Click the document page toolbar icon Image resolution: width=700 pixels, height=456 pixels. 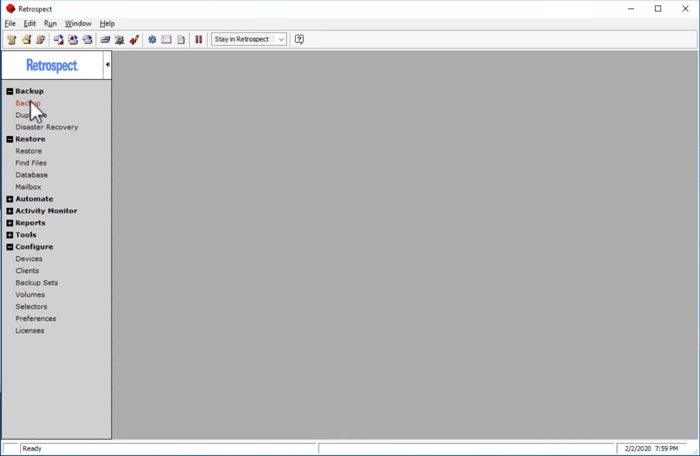(x=181, y=39)
